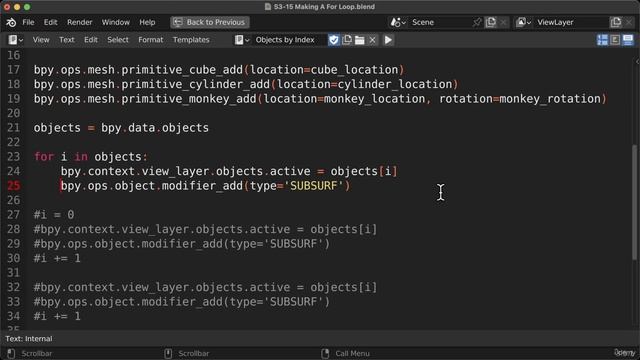The image size is (640, 360).
Task: Click the Objects by Index name field
Action: point(288,40)
